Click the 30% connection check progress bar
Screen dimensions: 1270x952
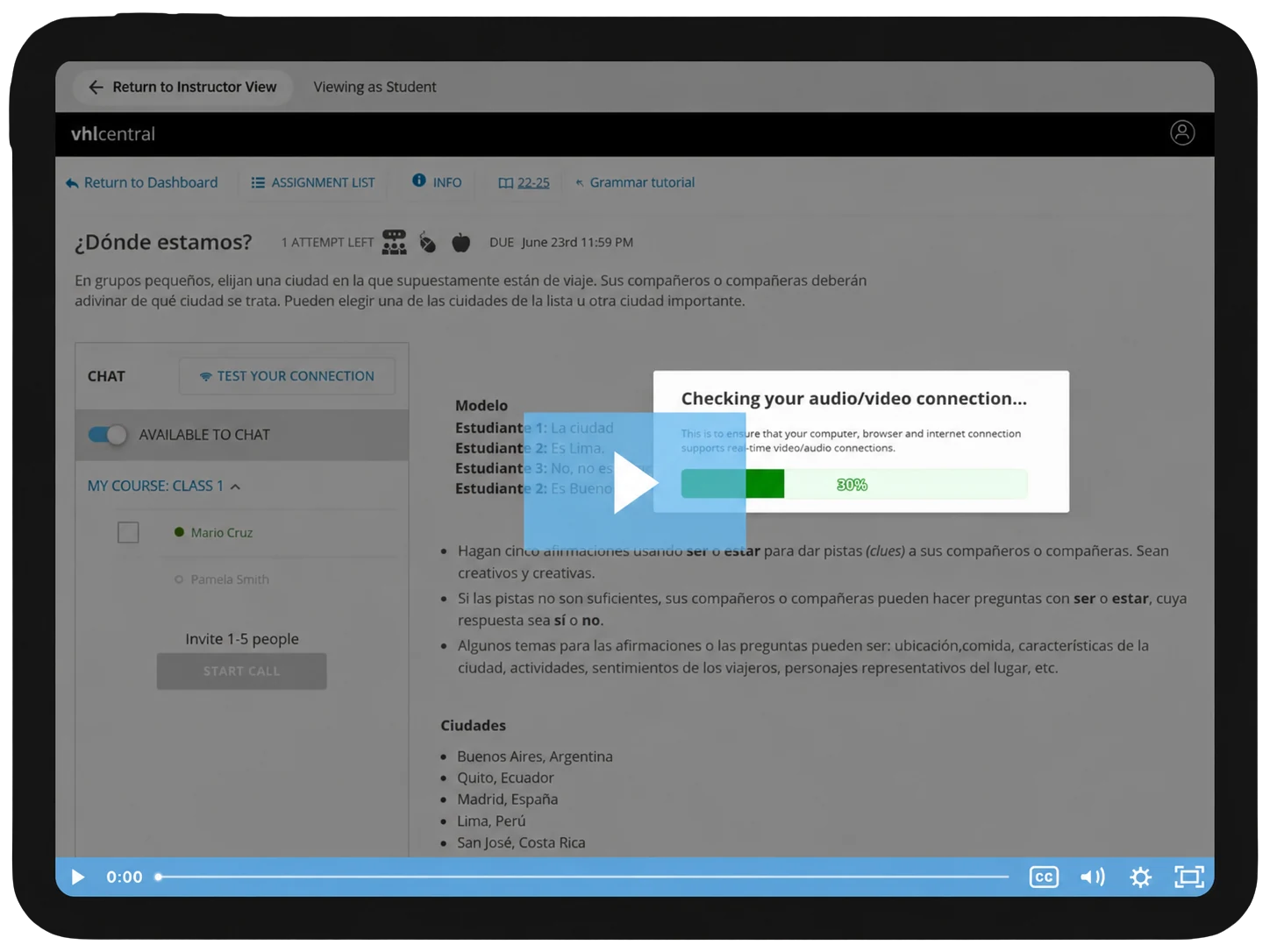pyautogui.click(x=854, y=484)
